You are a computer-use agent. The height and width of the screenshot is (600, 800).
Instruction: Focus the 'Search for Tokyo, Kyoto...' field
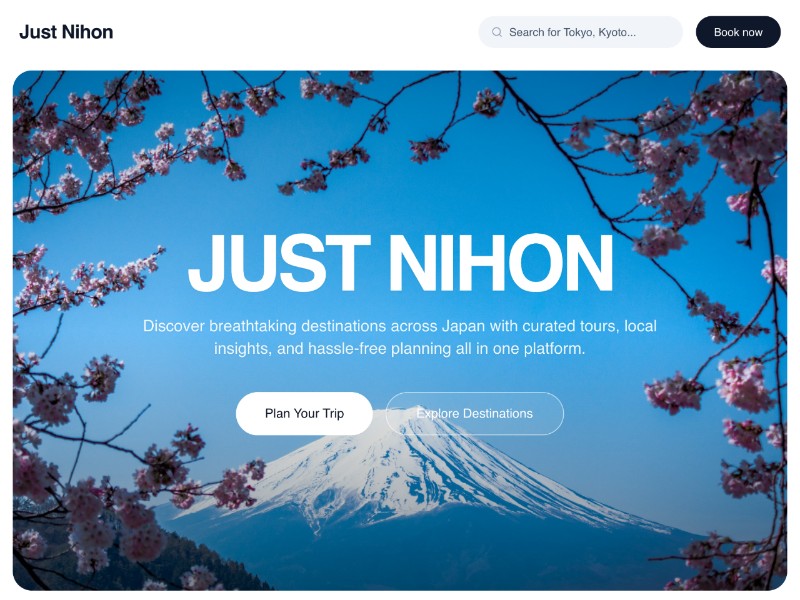click(580, 32)
